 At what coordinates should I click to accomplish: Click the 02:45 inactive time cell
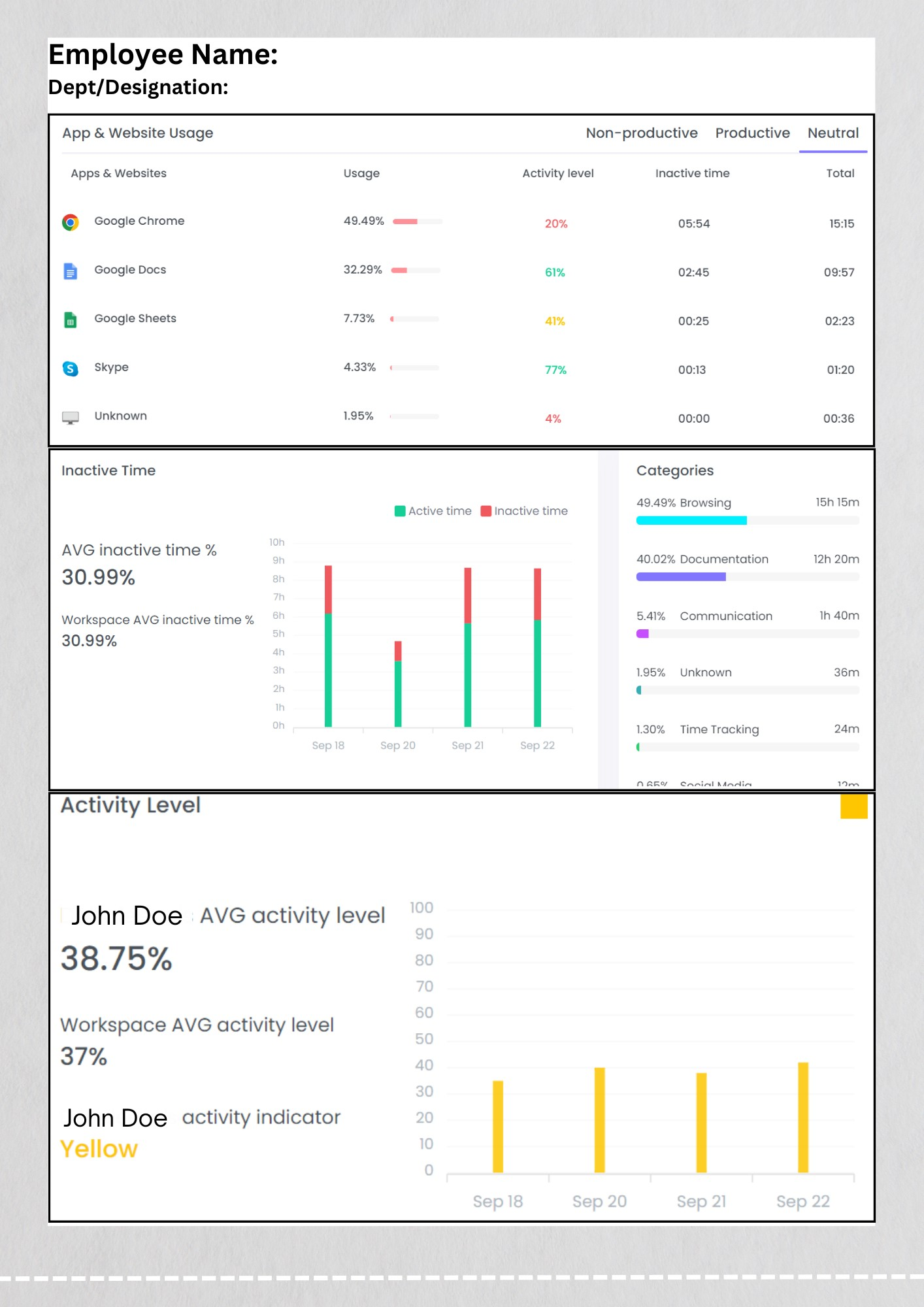(x=693, y=273)
